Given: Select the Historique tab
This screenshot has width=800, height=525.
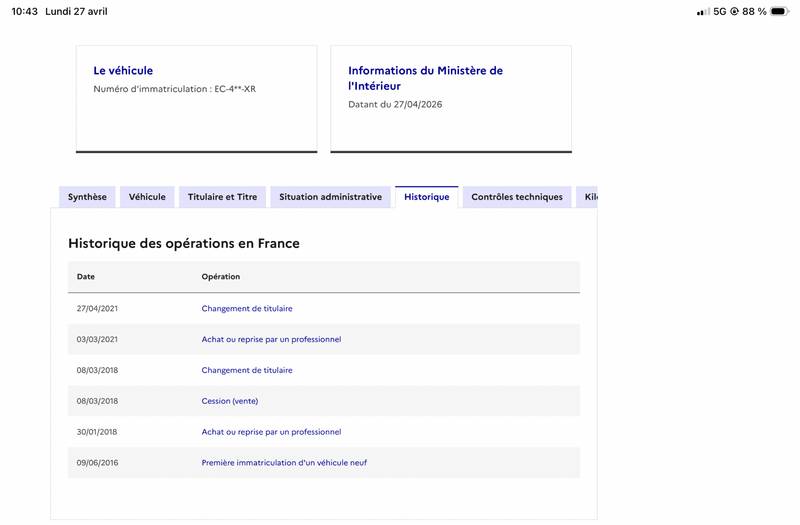Looking at the screenshot, I should point(427,197).
